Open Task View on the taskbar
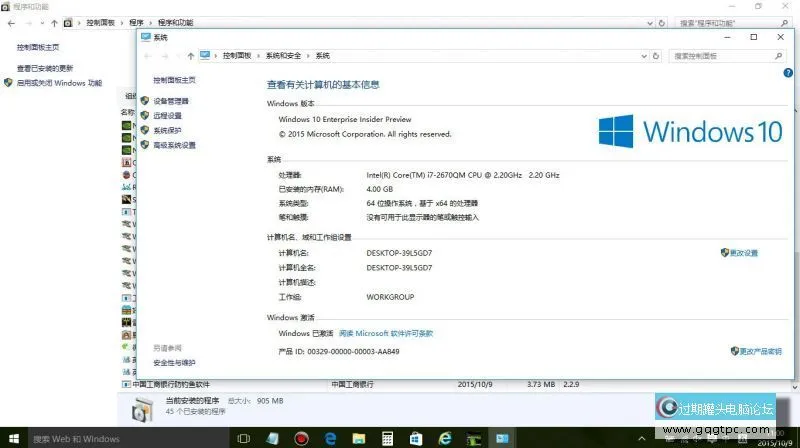Viewport: 800px width, 448px height. point(243,438)
